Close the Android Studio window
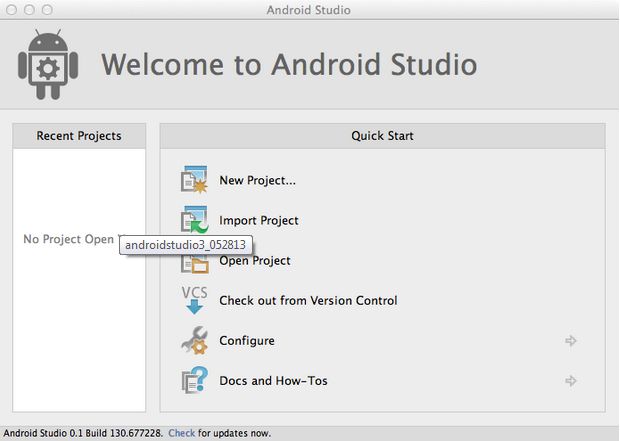 click(x=11, y=9)
